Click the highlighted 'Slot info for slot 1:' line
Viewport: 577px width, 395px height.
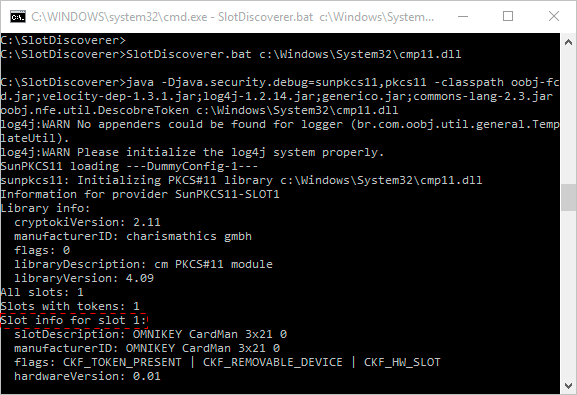74,320
